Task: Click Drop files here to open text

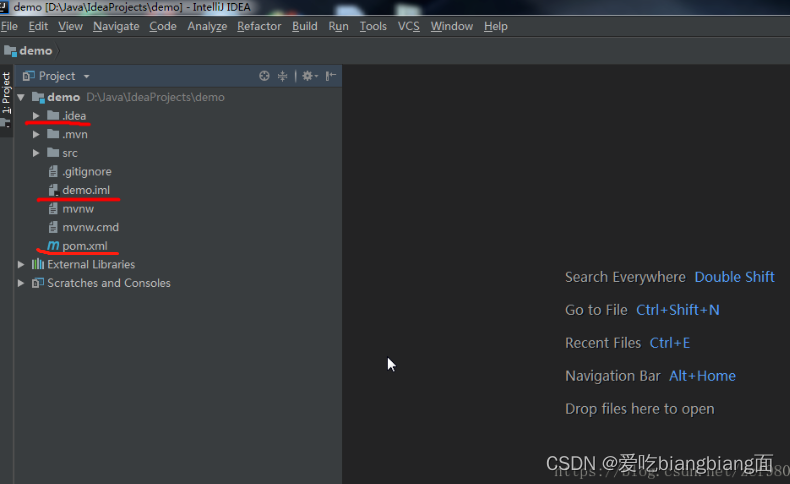Action: (639, 409)
